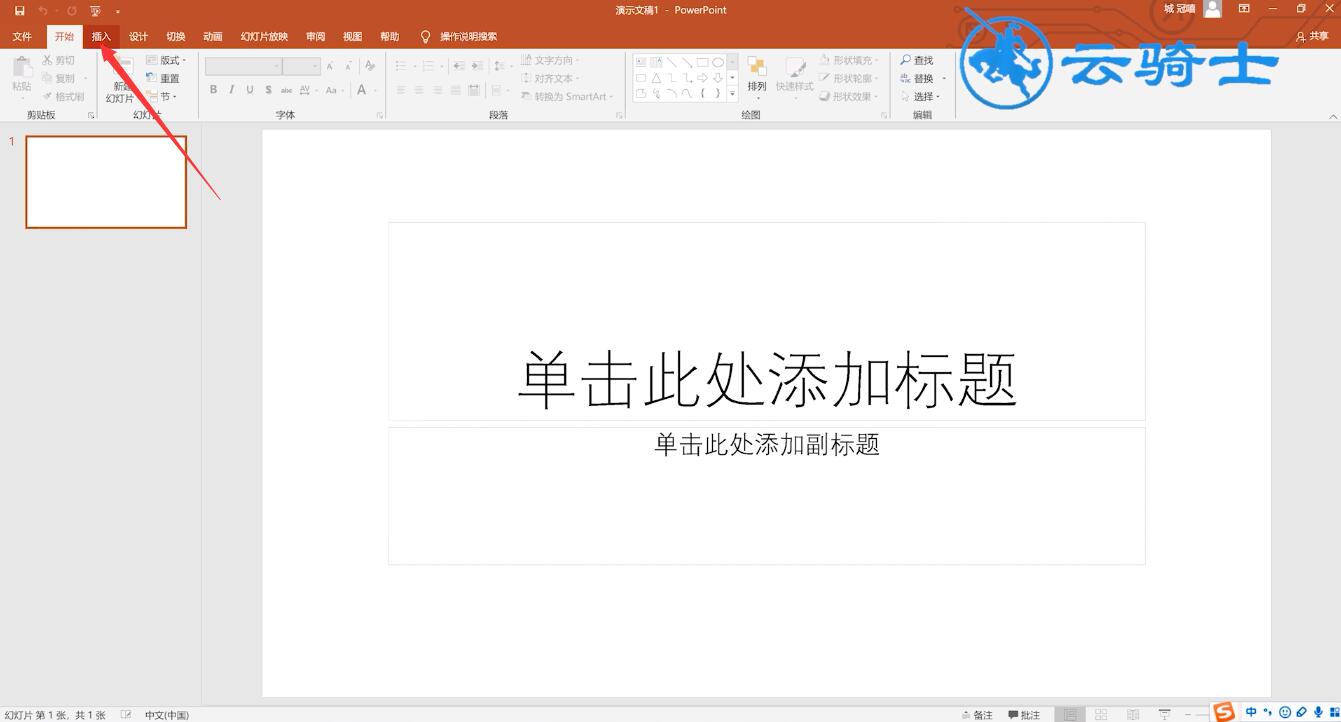Screen dimensions: 1341x722
Task: Open 备注 notes in status bar
Action: (977, 714)
